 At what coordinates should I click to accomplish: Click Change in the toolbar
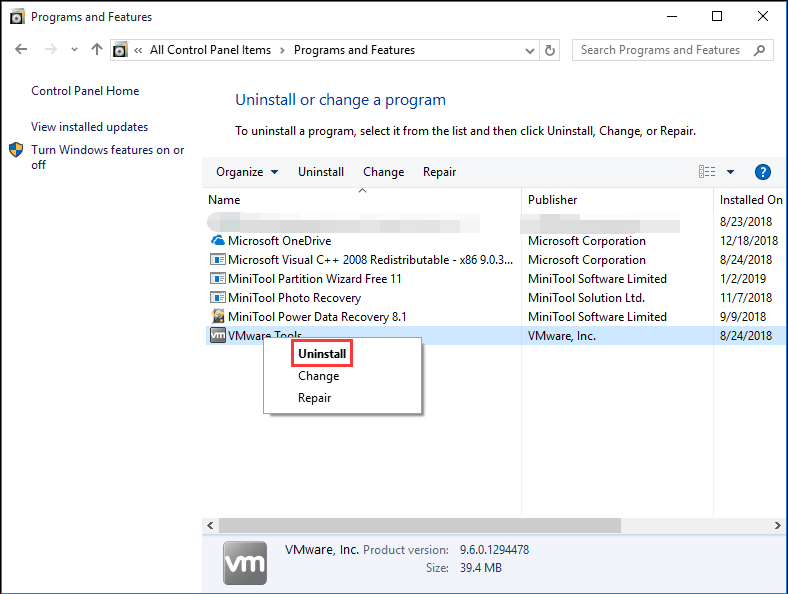pos(383,172)
